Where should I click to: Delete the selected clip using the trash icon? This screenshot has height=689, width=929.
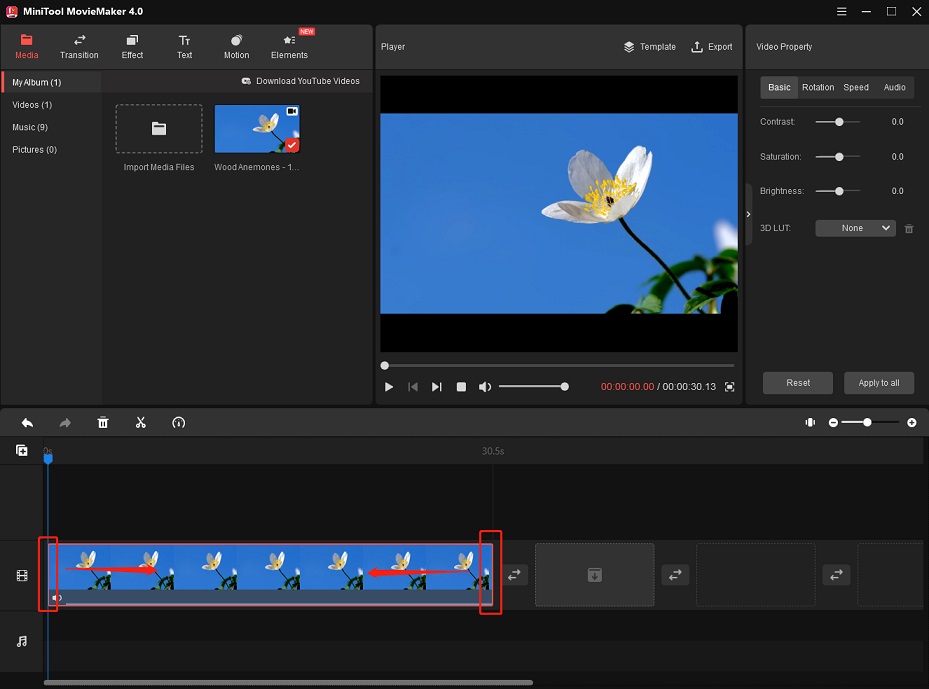tap(103, 423)
